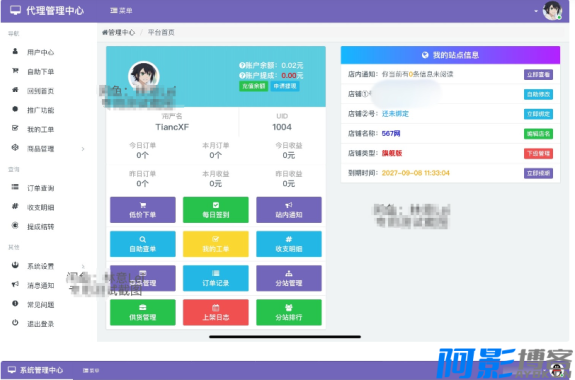575x380 pixels.
Task: Open the 低价下单 tile
Action: click(x=143, y=210)
